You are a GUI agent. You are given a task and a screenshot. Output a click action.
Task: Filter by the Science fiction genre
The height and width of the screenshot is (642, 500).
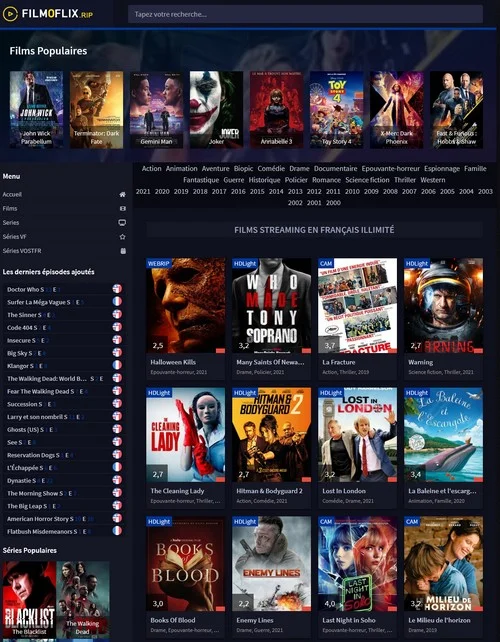point(367,180)
